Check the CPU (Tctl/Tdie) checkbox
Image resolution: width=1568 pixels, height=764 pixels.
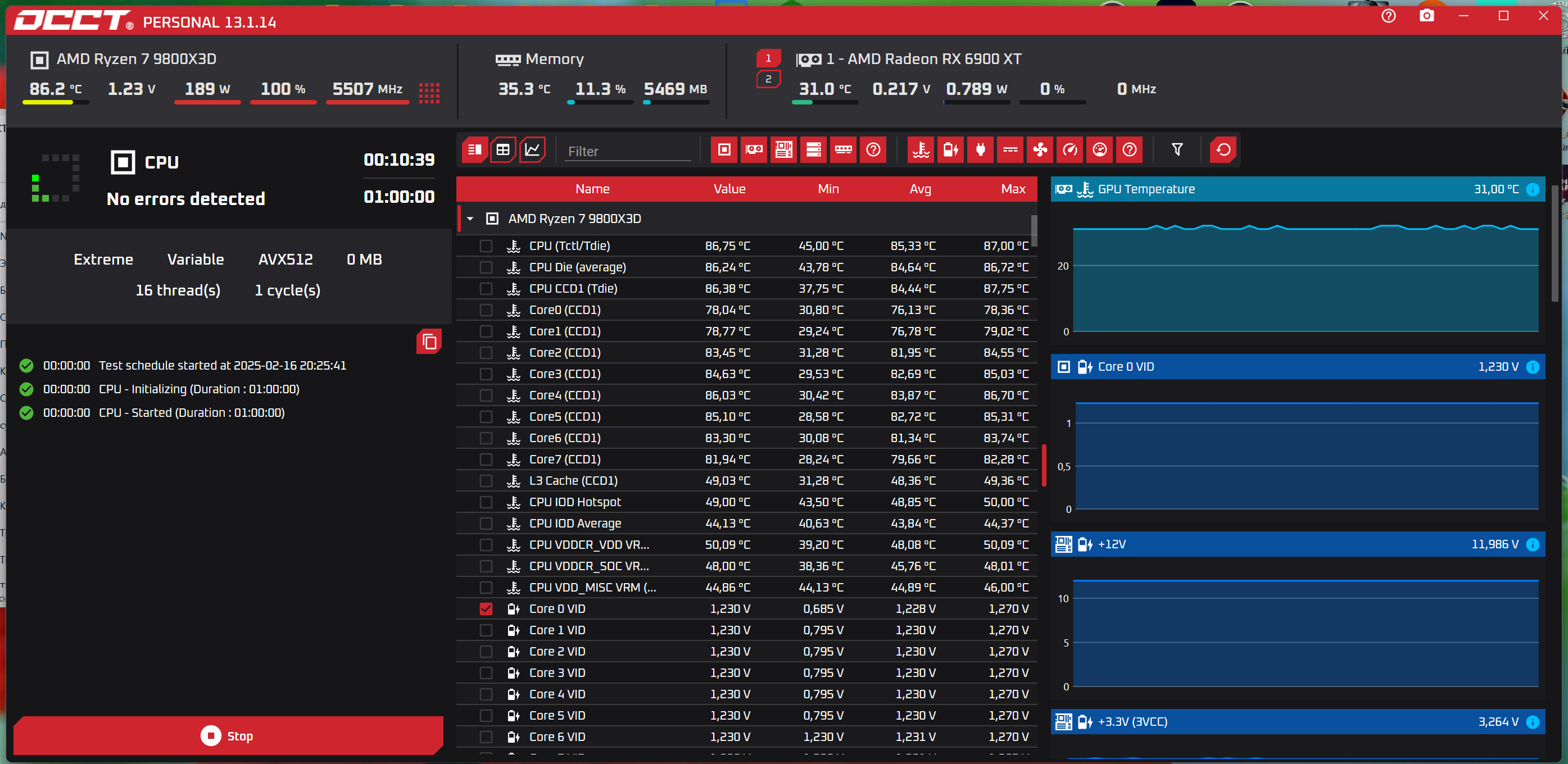(x=486, y=245)
